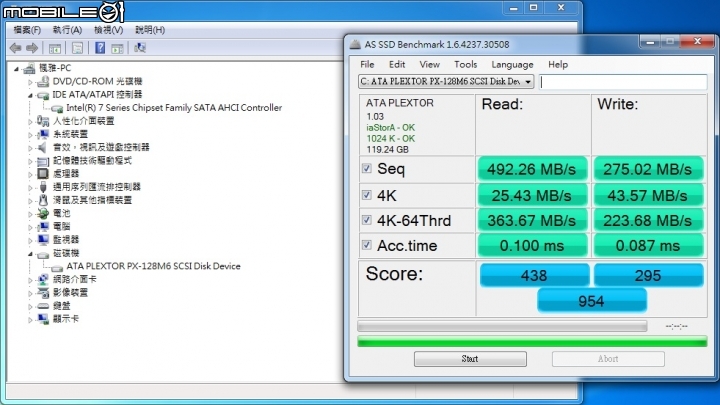Select the total score 954 cell
The image size is (720, 405).
(x=591, y=301)
